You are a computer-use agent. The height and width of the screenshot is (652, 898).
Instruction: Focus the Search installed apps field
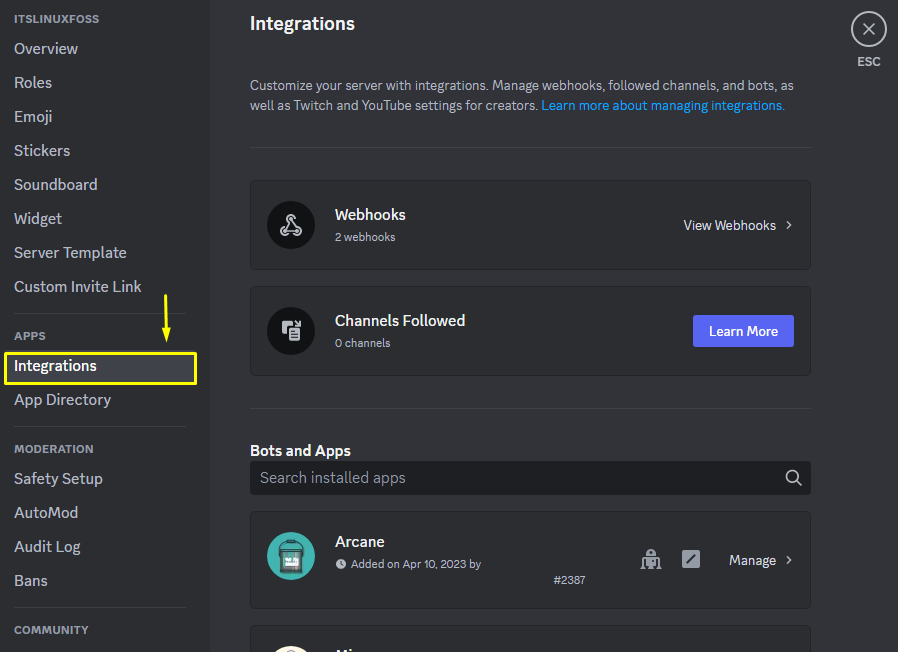[x=530, y=478]
